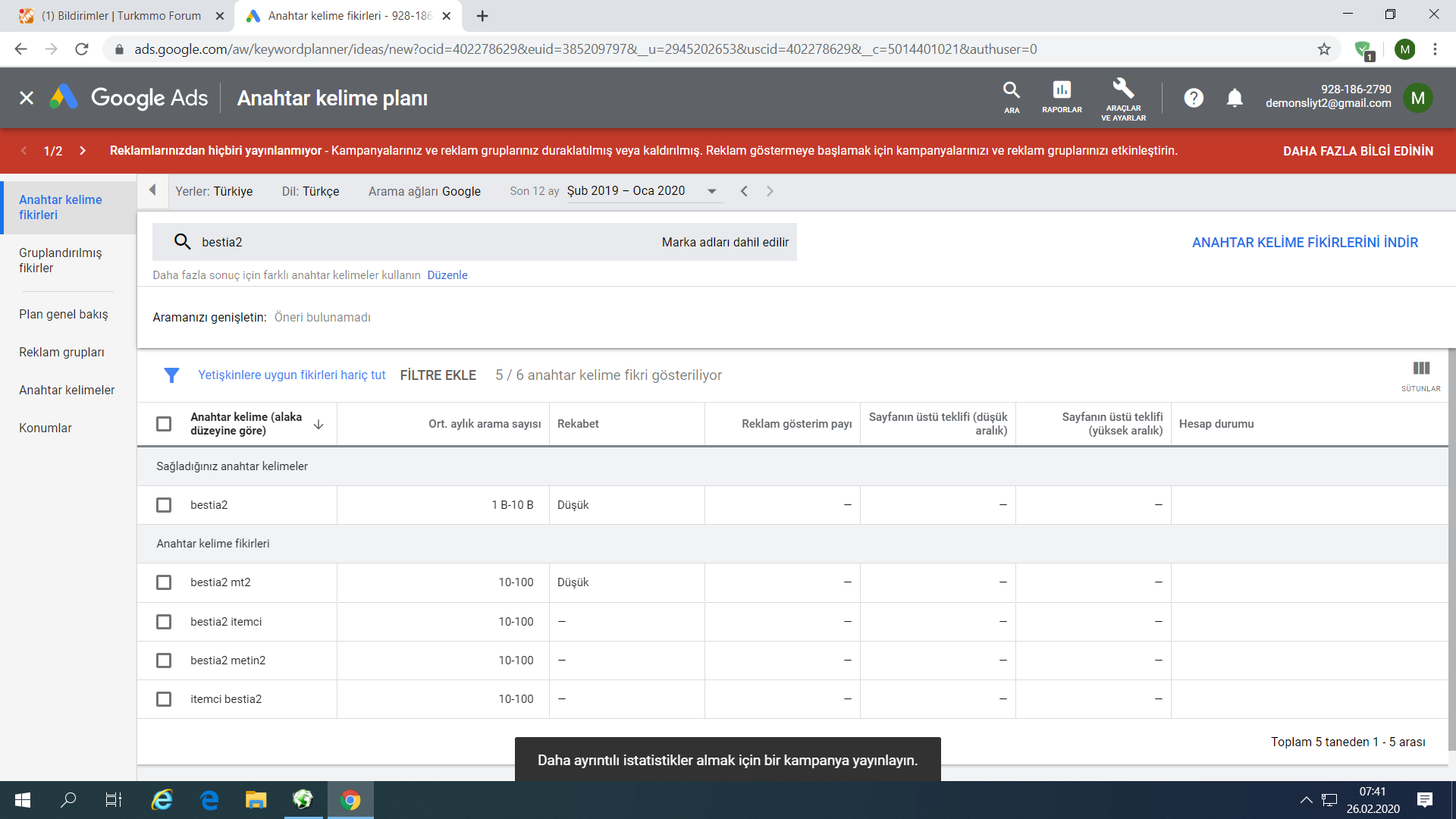Go back in browser history
The width and height of the screenshot is (1456, 819).
pos(20,49)
